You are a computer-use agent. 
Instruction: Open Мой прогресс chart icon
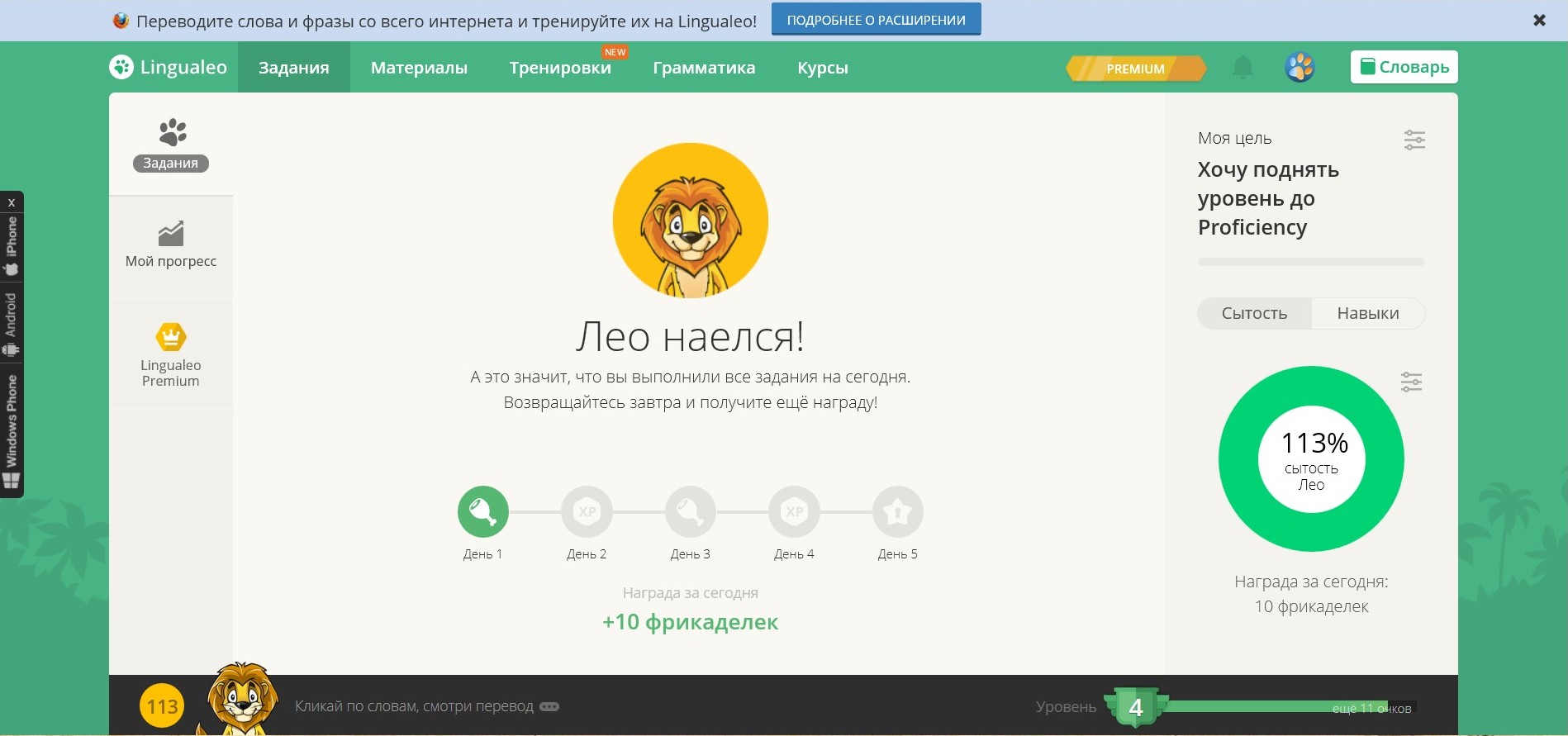(x=171, y=234)
